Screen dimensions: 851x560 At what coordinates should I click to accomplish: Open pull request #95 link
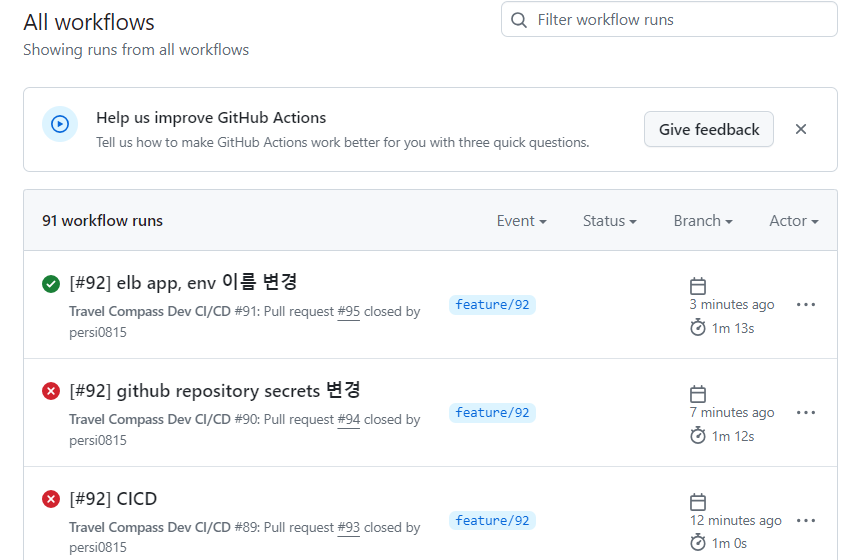click(348, 311)
